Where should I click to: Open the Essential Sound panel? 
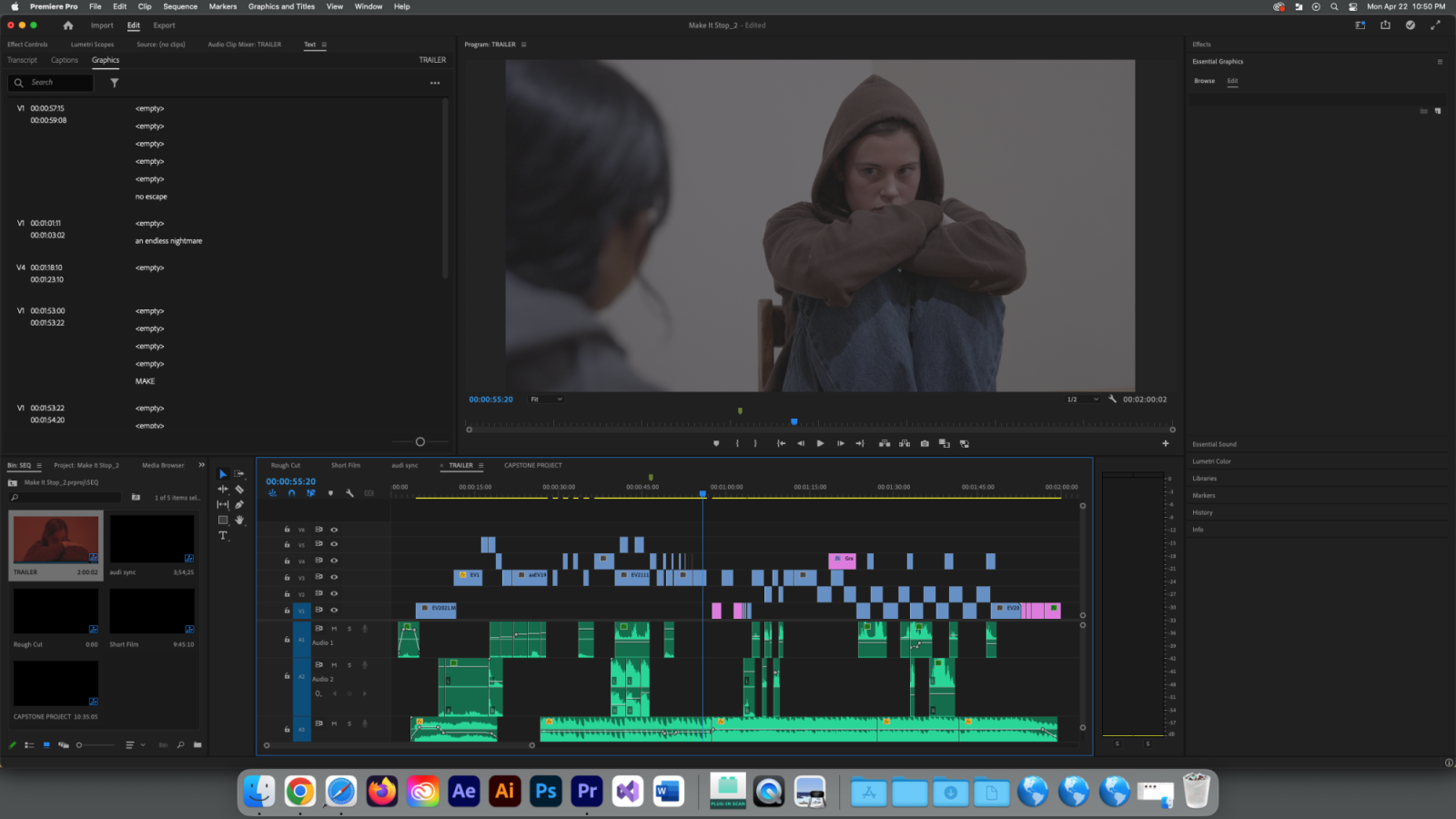(1215, 444)
